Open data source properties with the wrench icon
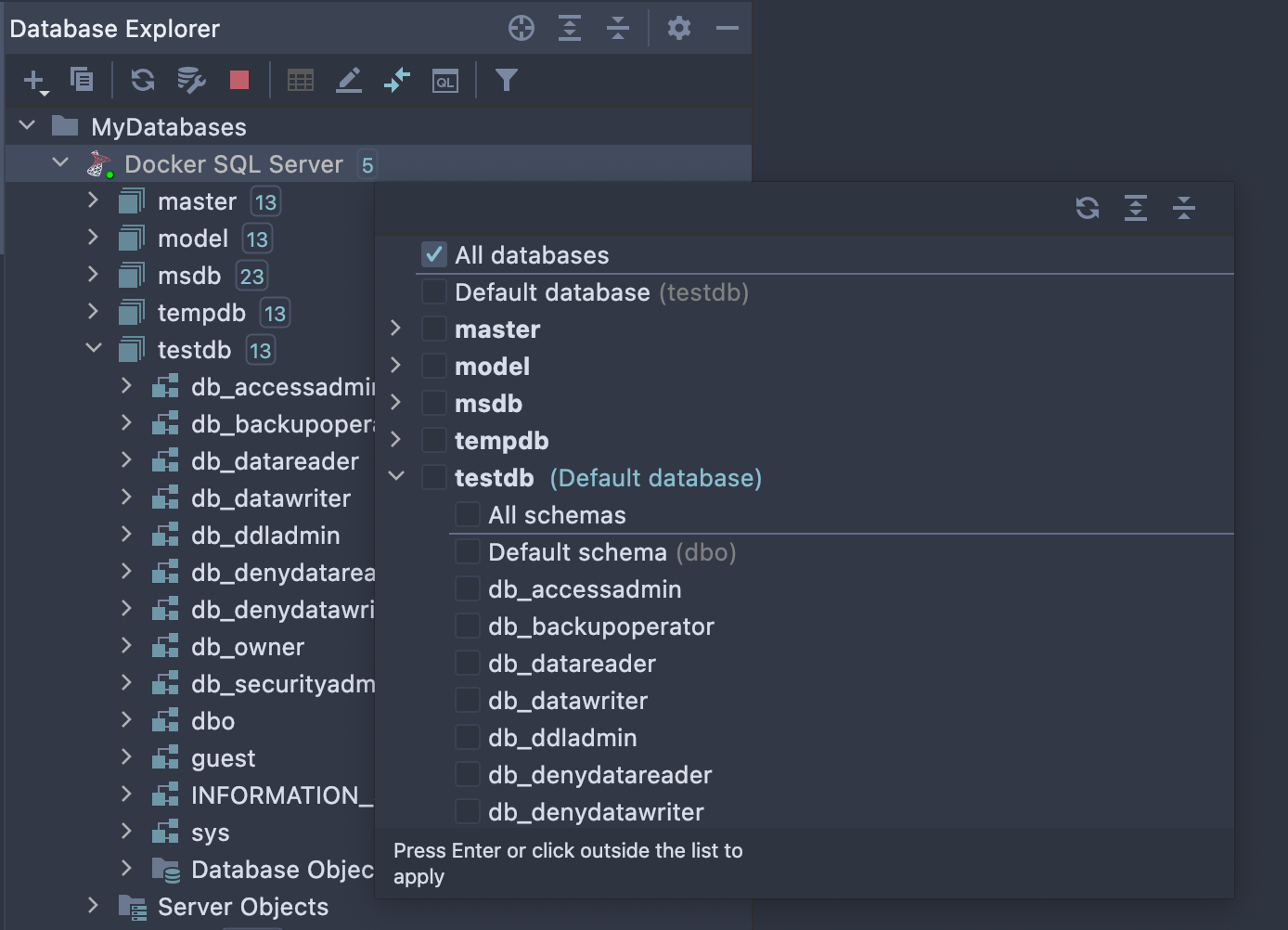This screenshot has height=930, width=1288. coord(191,80)
